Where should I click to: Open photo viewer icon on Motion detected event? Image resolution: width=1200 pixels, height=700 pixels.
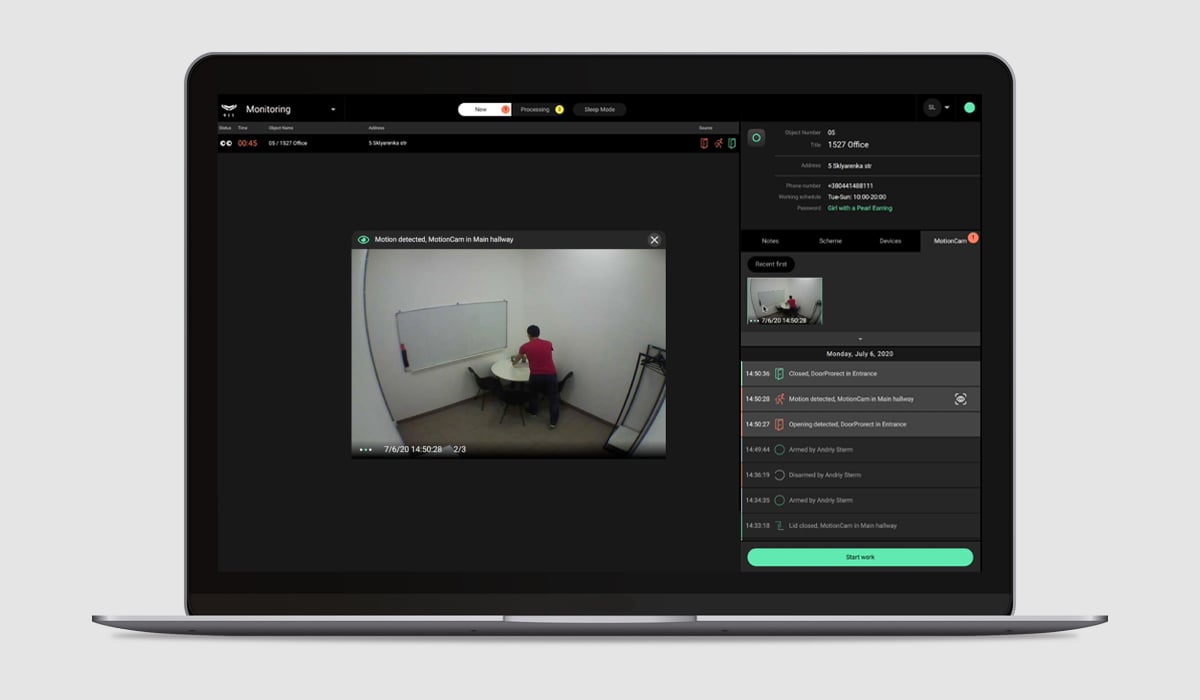coord(960,399)
